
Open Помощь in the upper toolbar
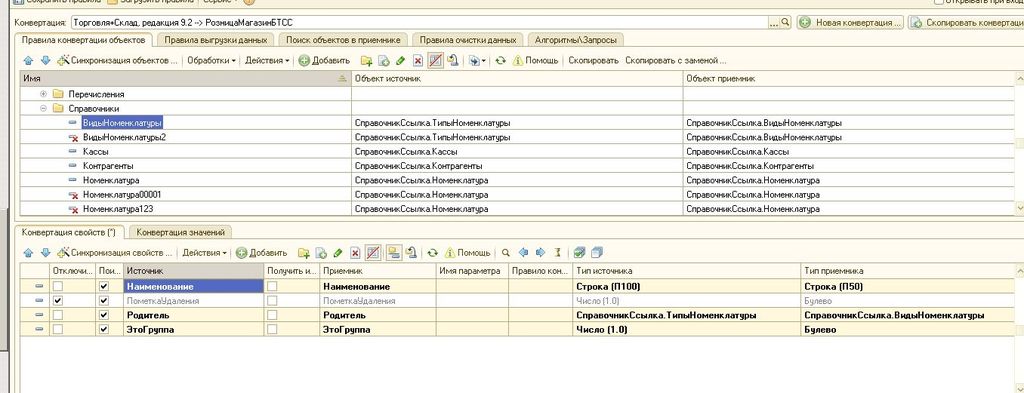click(536, 61)
